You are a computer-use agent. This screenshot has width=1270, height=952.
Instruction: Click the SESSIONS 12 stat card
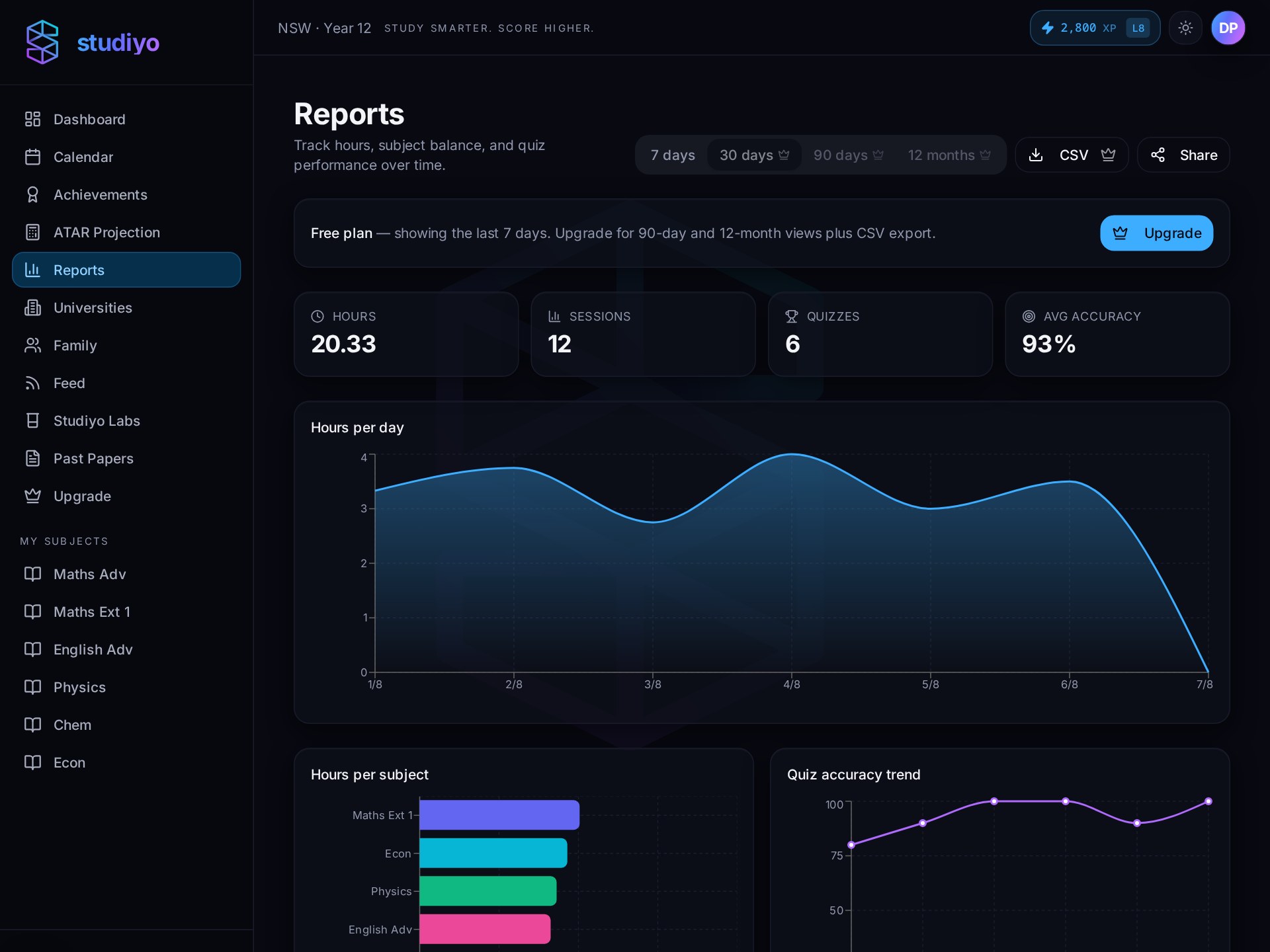[x=643, y=334]
